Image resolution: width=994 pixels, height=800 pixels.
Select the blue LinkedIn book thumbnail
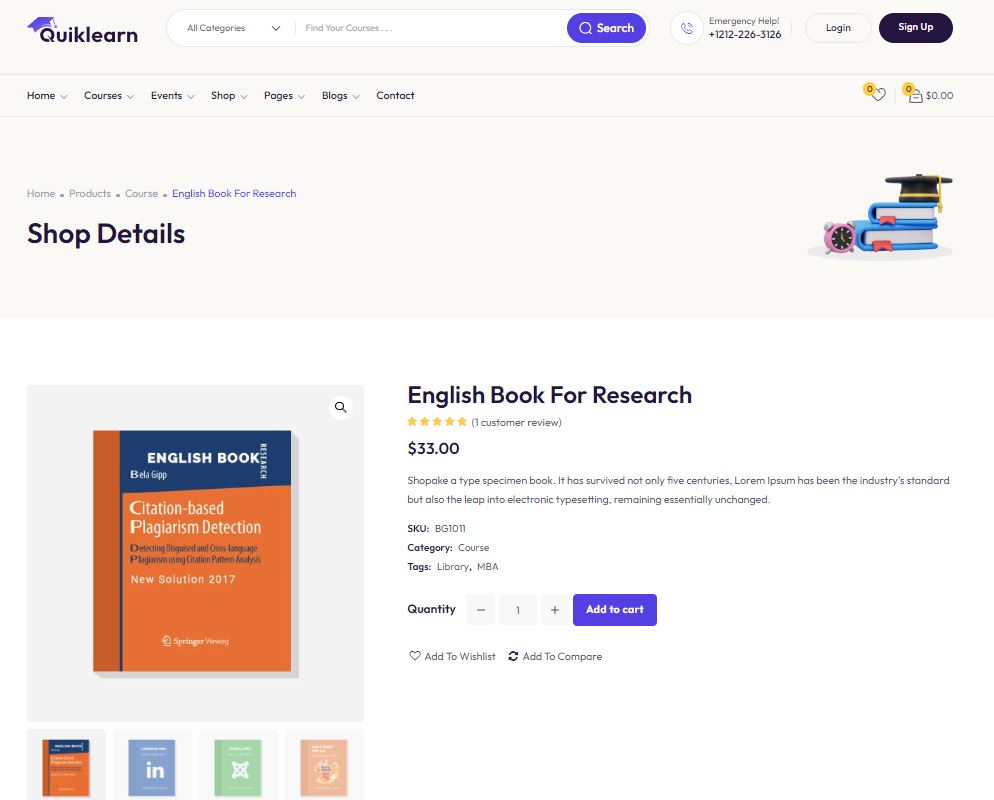coord(152,767)
